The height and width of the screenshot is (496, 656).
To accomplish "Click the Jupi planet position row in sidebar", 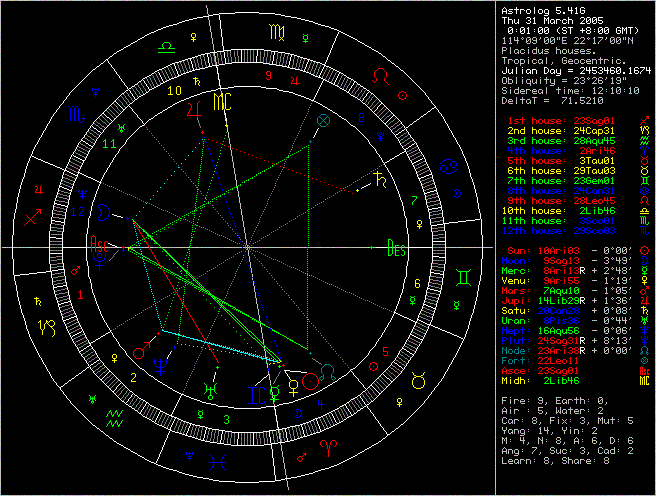I will [x=569, y=301].
